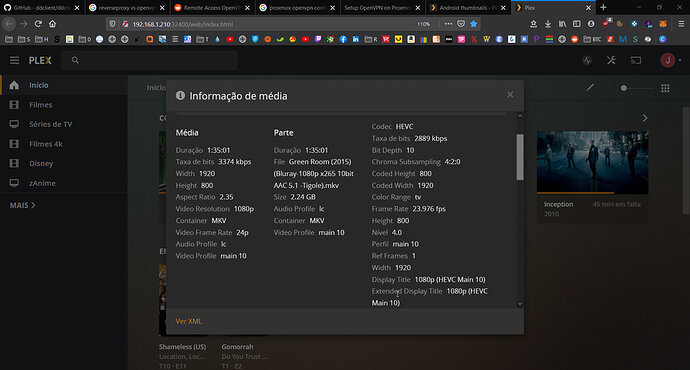Expand the MAIS sidebar section
Viewport: 690px width, 370px height.
(22, 205)
